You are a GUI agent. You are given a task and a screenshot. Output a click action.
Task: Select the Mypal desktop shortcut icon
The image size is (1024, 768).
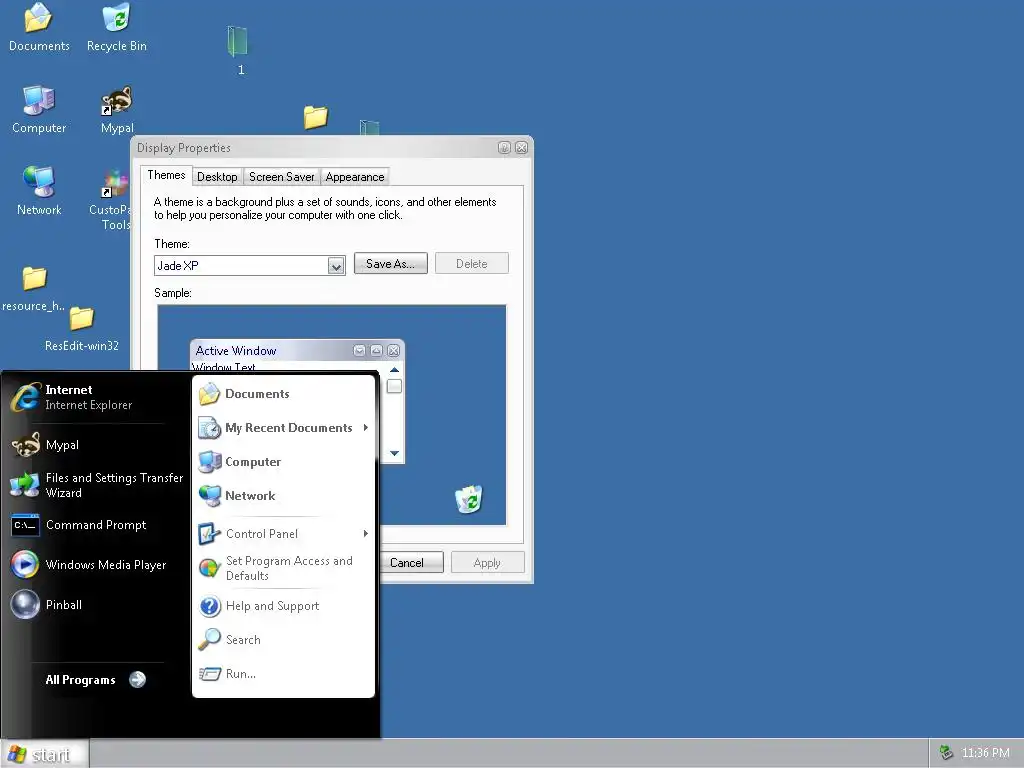[x=117, y=110]
